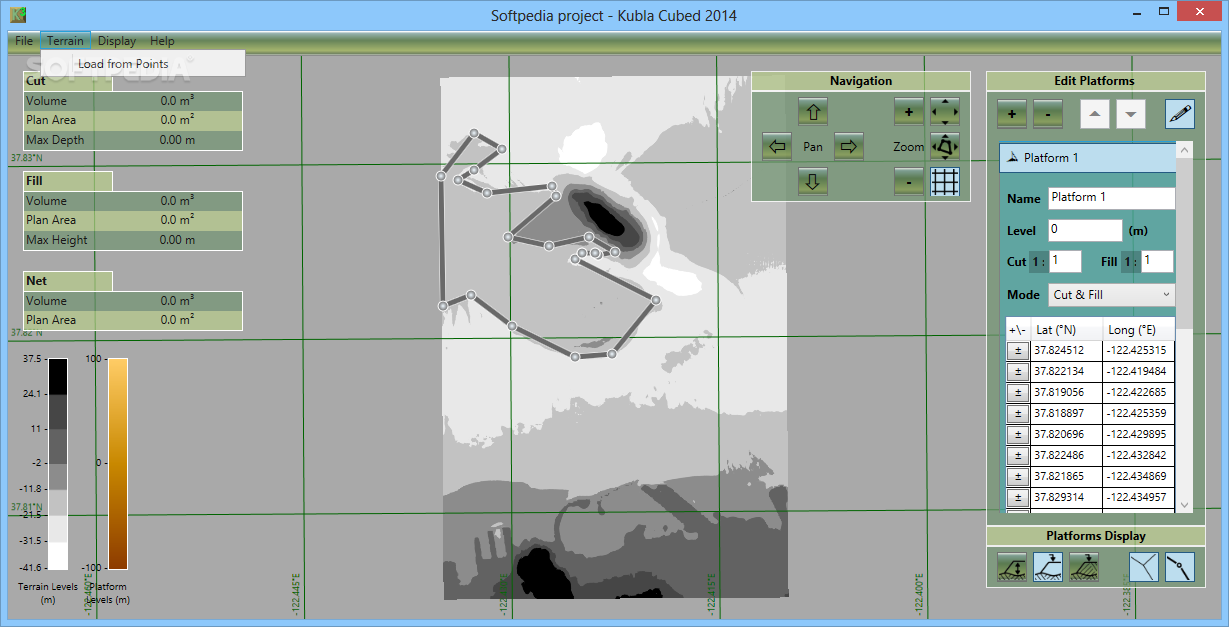Select latitude cell 37.829314

(x=1066, y=498)
